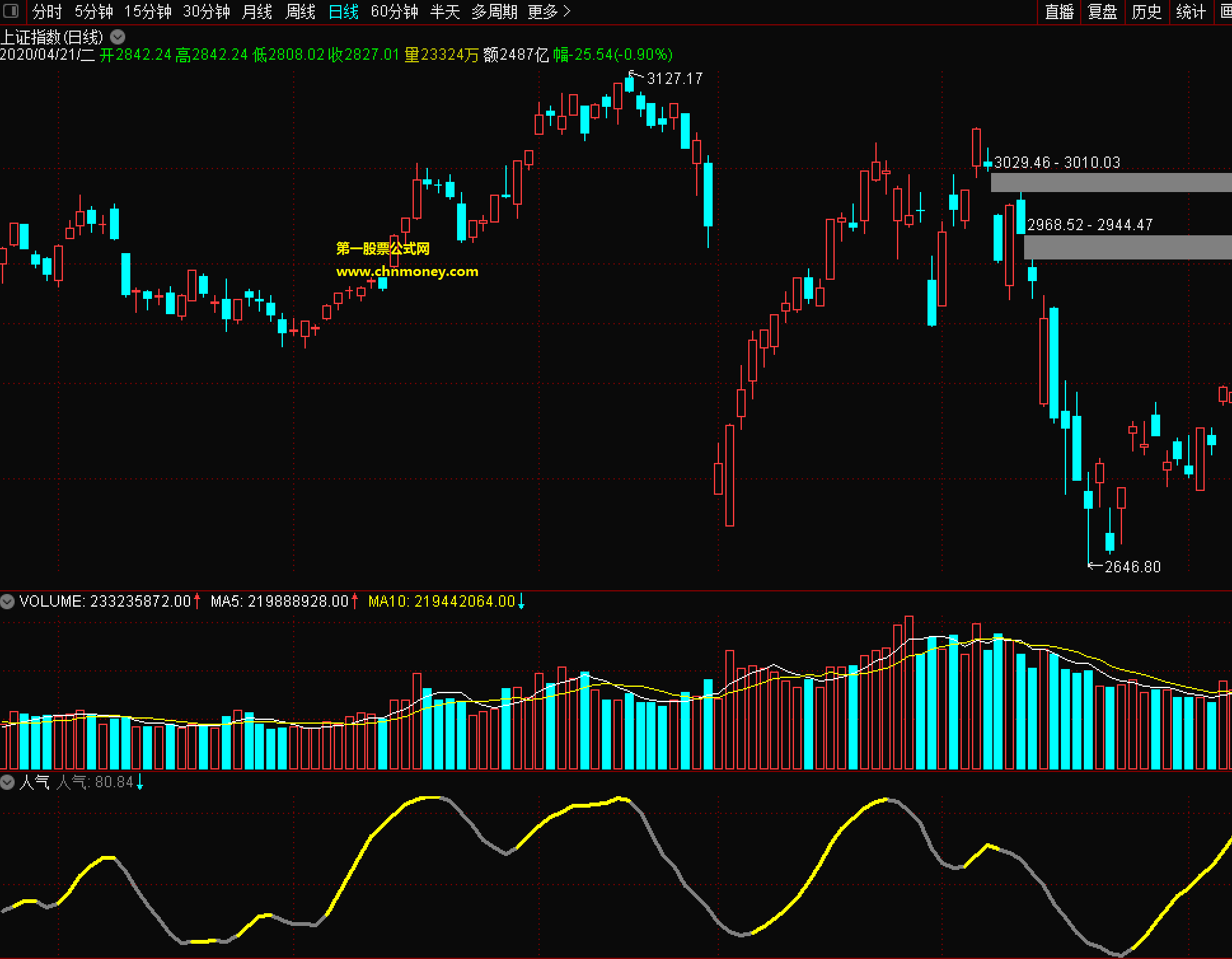
Task: Open the 统计 statistics button
Action: coord(1191,11)
